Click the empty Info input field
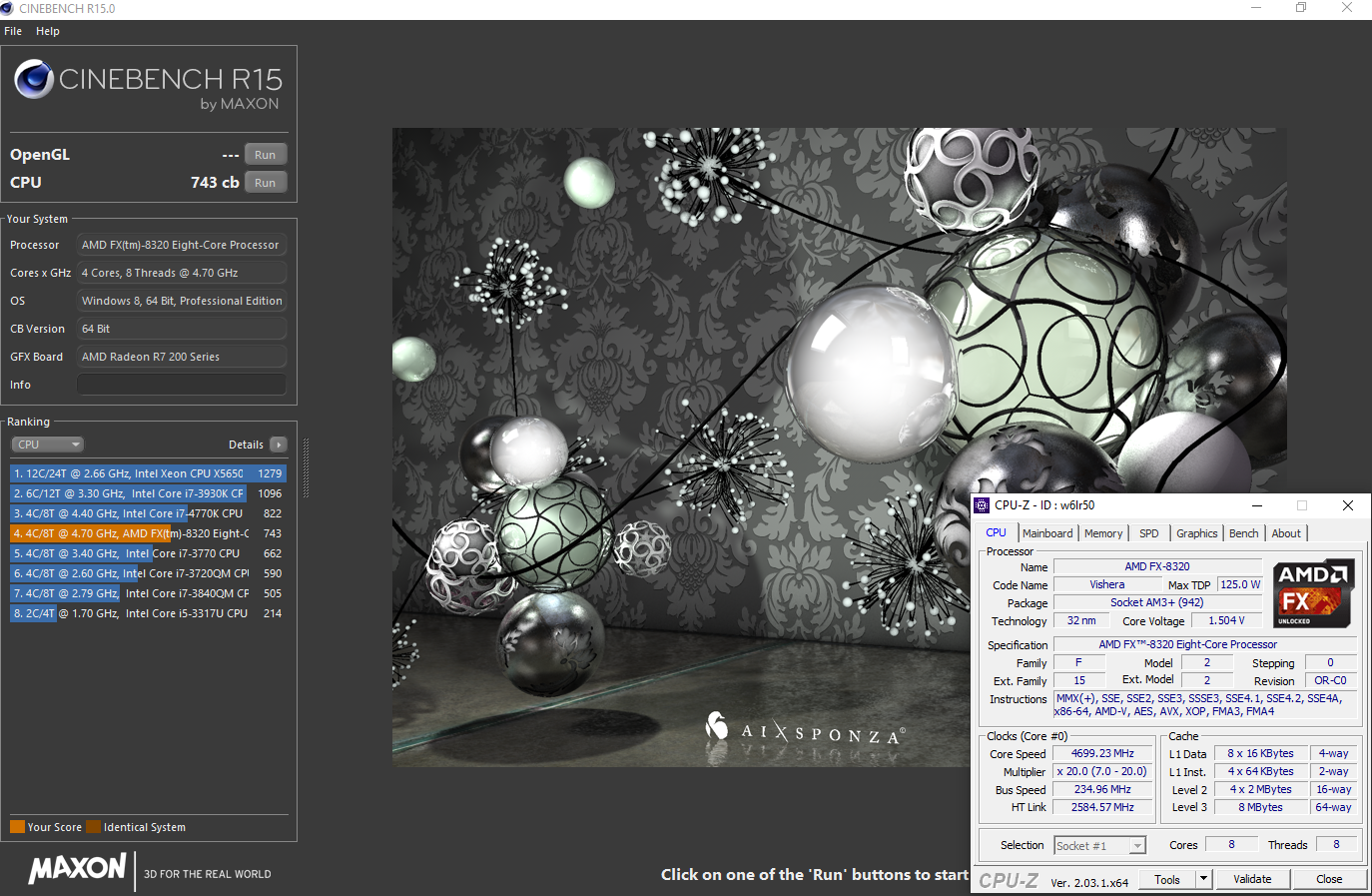The width and height of the screenshot is (1372, 896). 182,385
